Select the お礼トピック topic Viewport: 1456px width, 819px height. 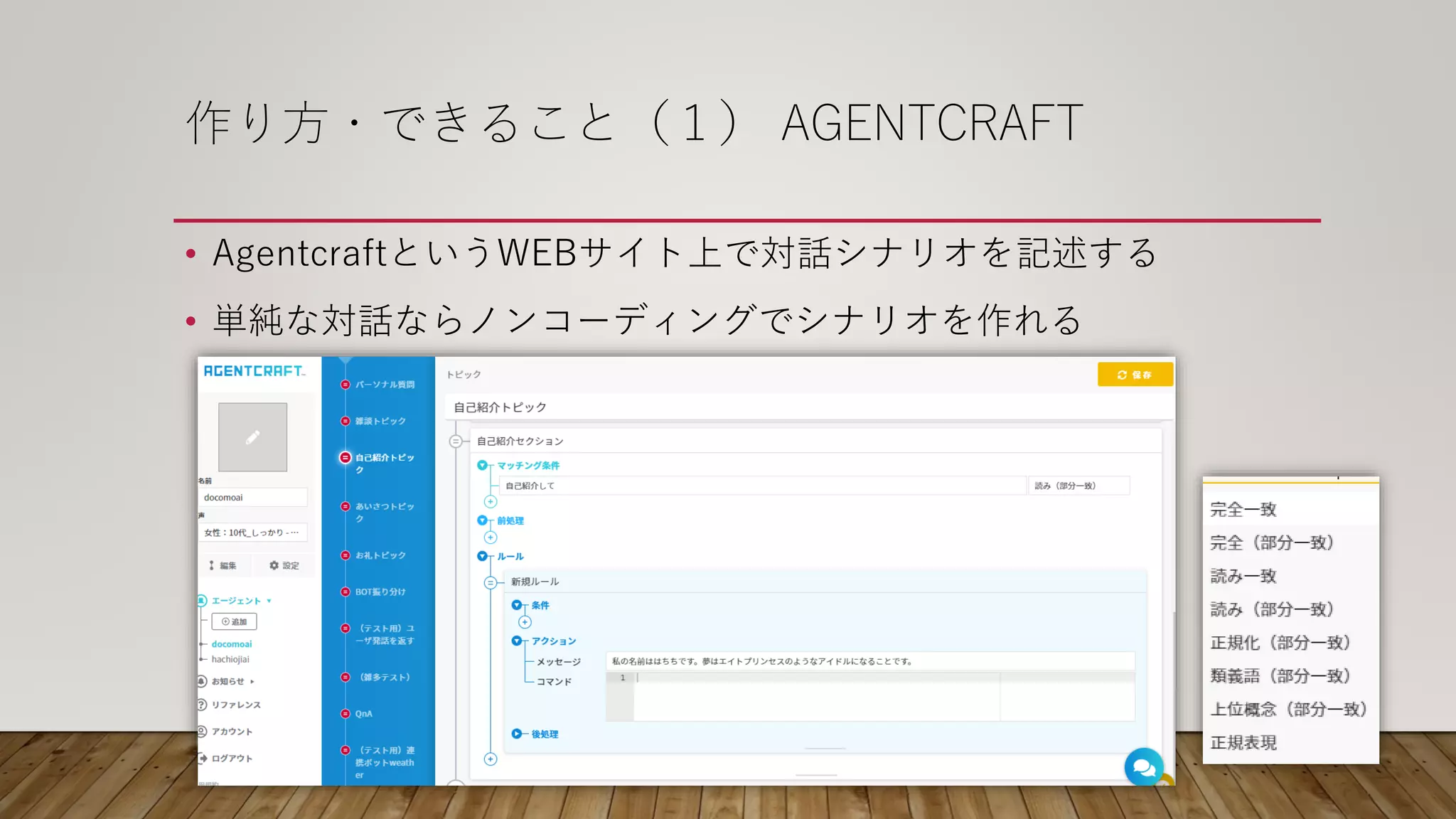pyautogui.click(x=380, y=555)
